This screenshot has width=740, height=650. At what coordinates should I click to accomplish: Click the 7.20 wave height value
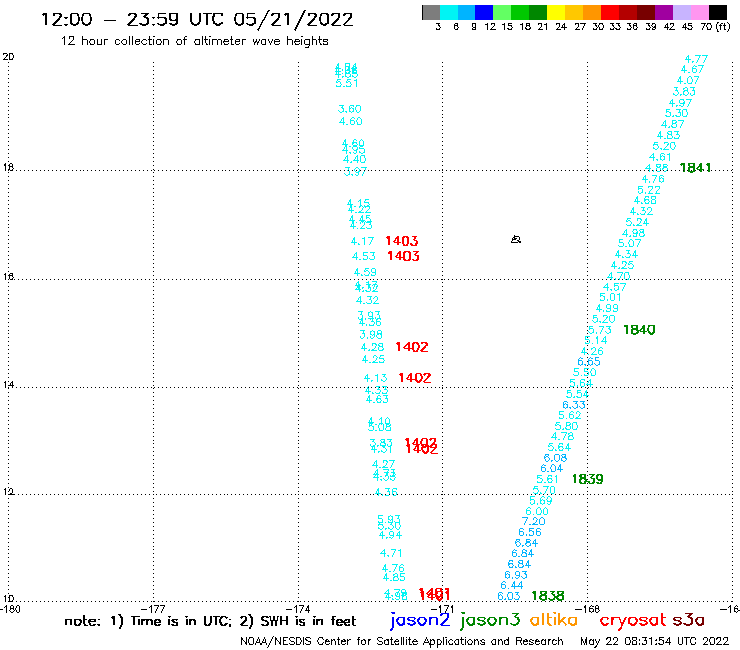click(533, 522)
